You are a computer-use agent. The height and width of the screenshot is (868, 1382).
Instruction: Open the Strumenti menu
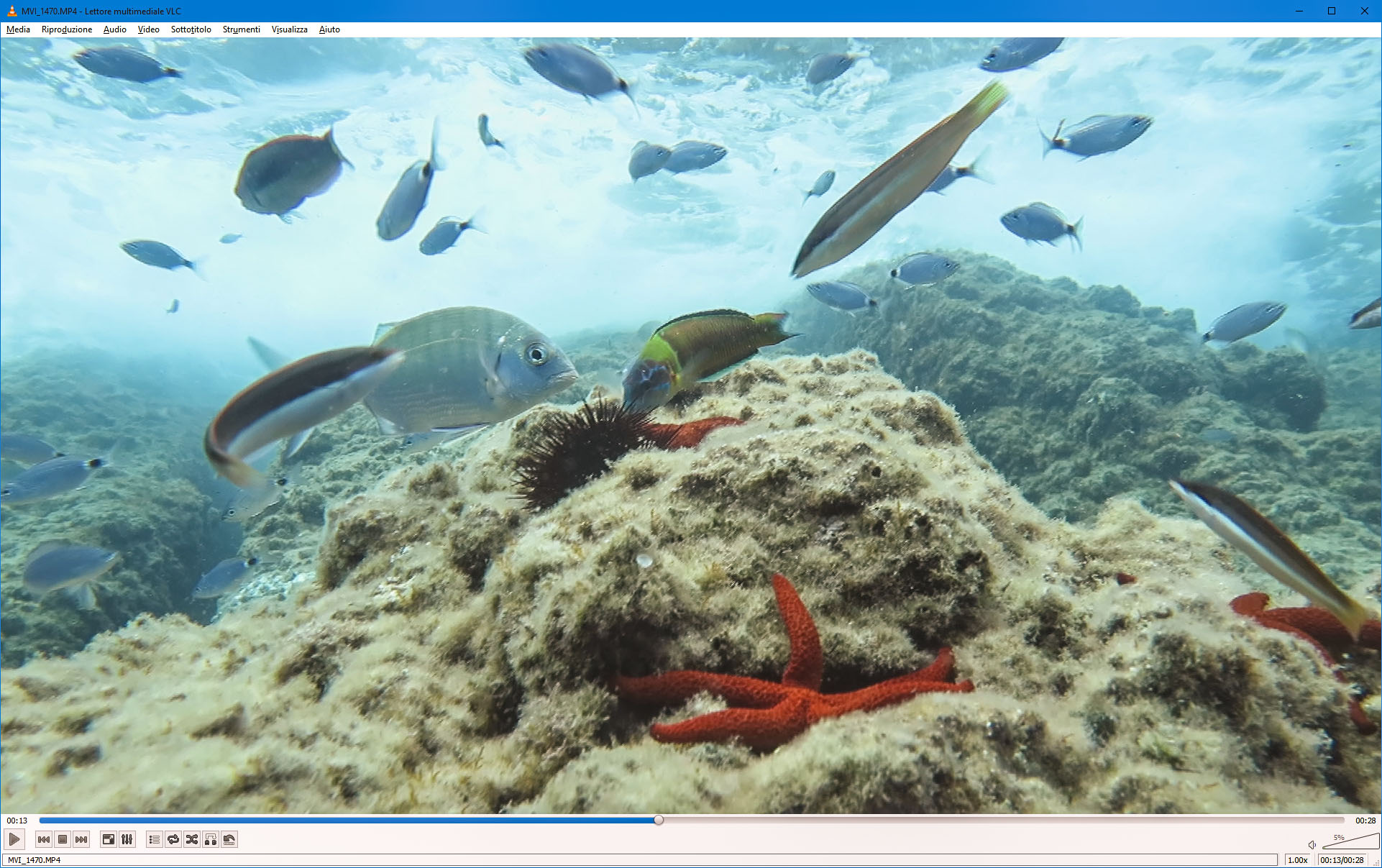click(x=241, y=29)
